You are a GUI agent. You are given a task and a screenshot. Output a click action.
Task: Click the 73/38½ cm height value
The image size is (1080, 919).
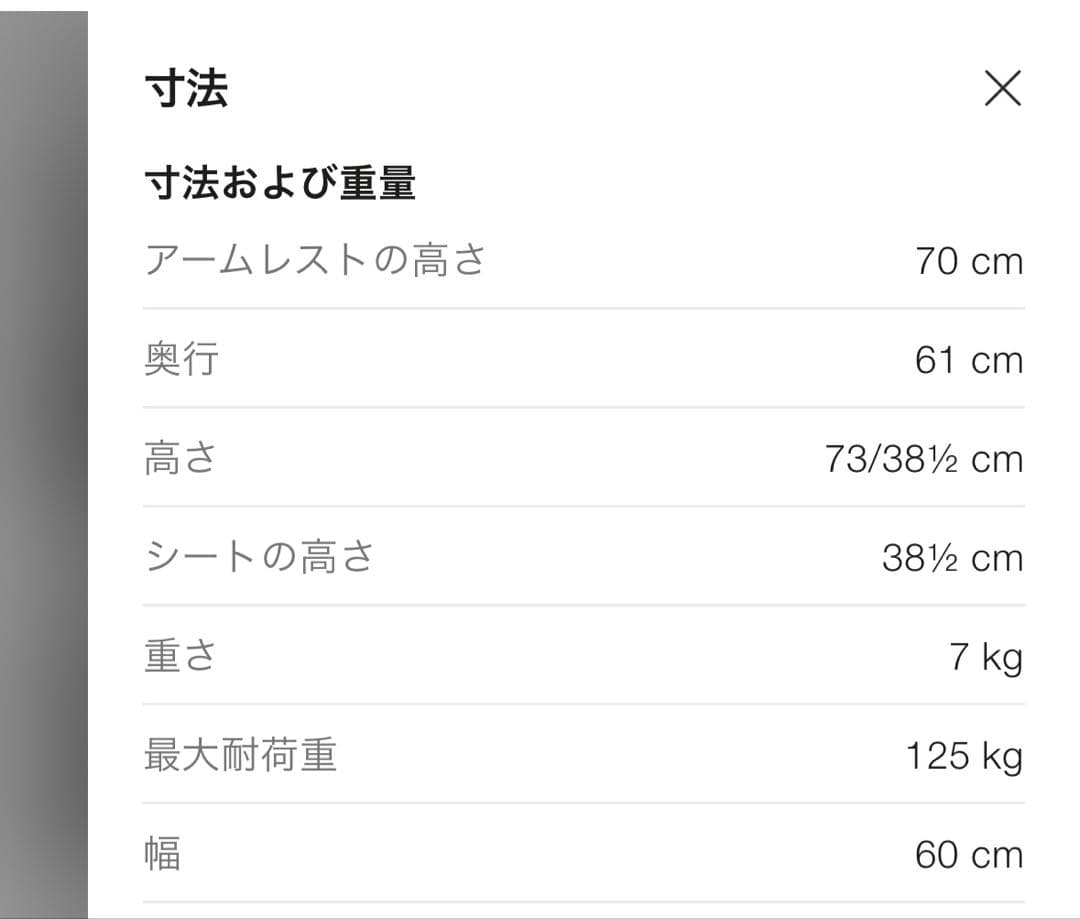(923, 459)
